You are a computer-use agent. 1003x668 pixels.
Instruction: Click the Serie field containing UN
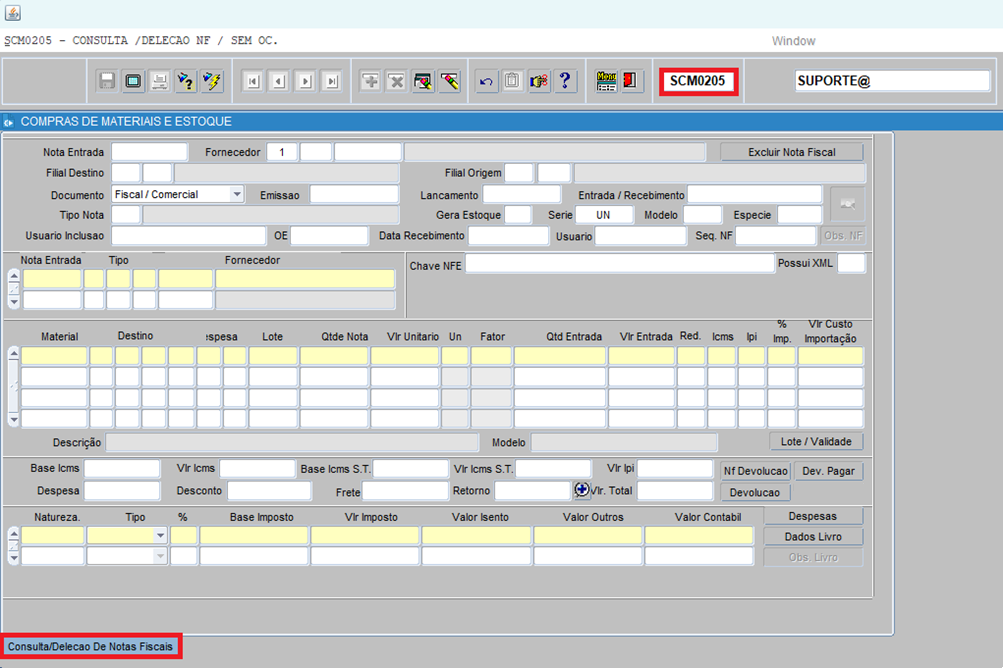point(604,215)
